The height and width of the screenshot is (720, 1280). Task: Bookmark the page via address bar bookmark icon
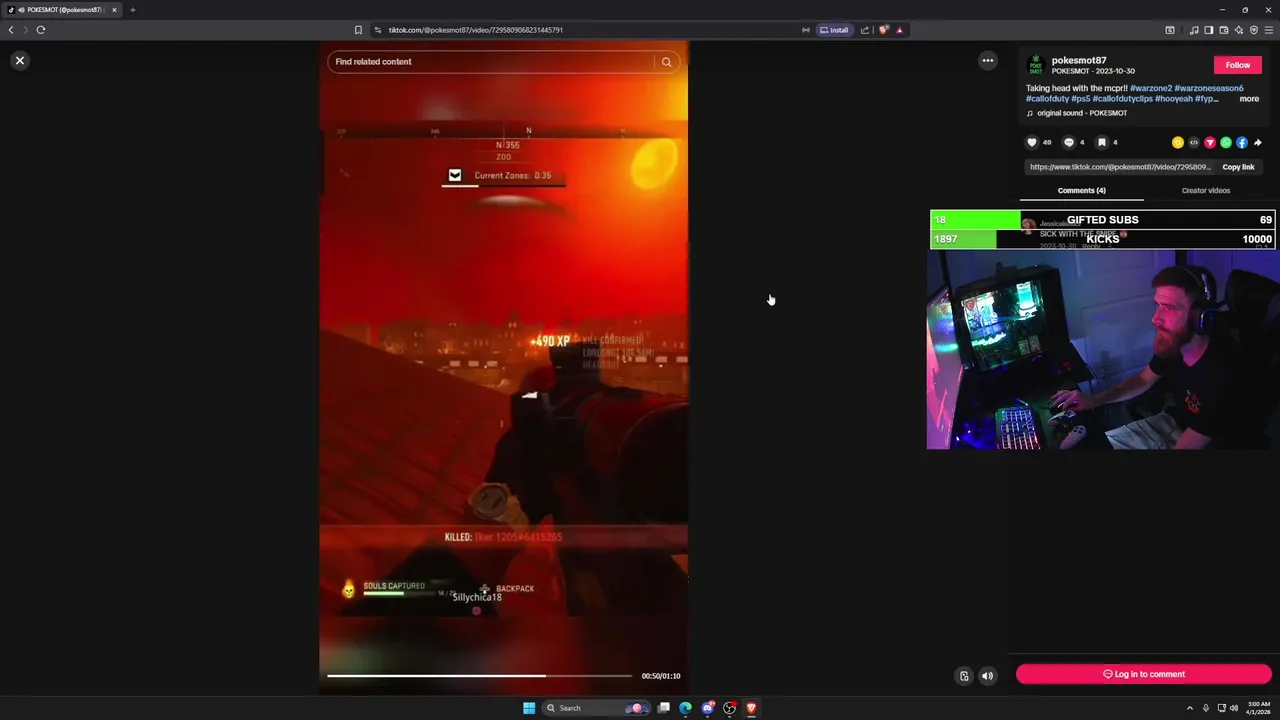(x=358, y=30)
